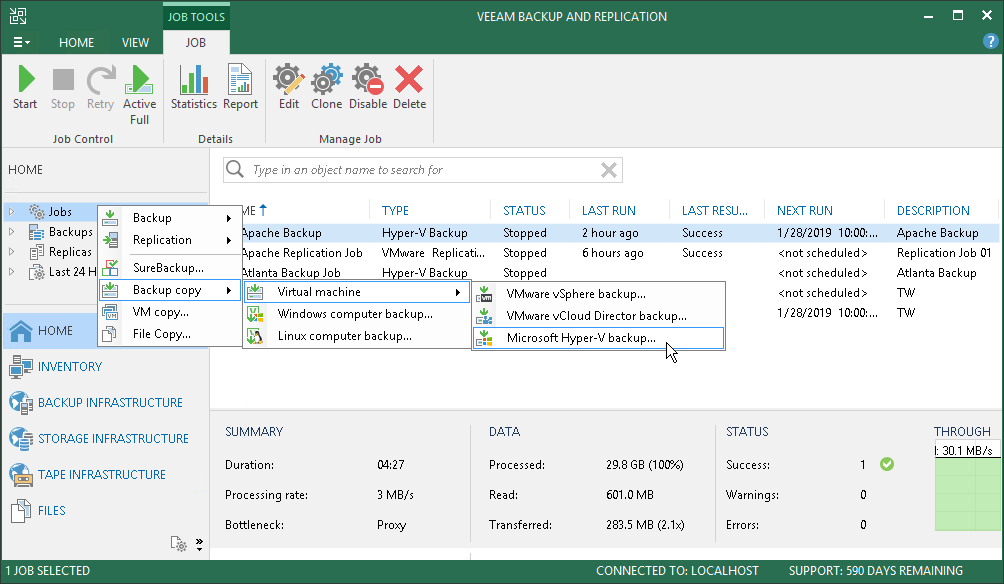The width and height of the screenshot is (1004, 584).
Task: Select the JOB ribbon tab
Action: coord(196,42)
